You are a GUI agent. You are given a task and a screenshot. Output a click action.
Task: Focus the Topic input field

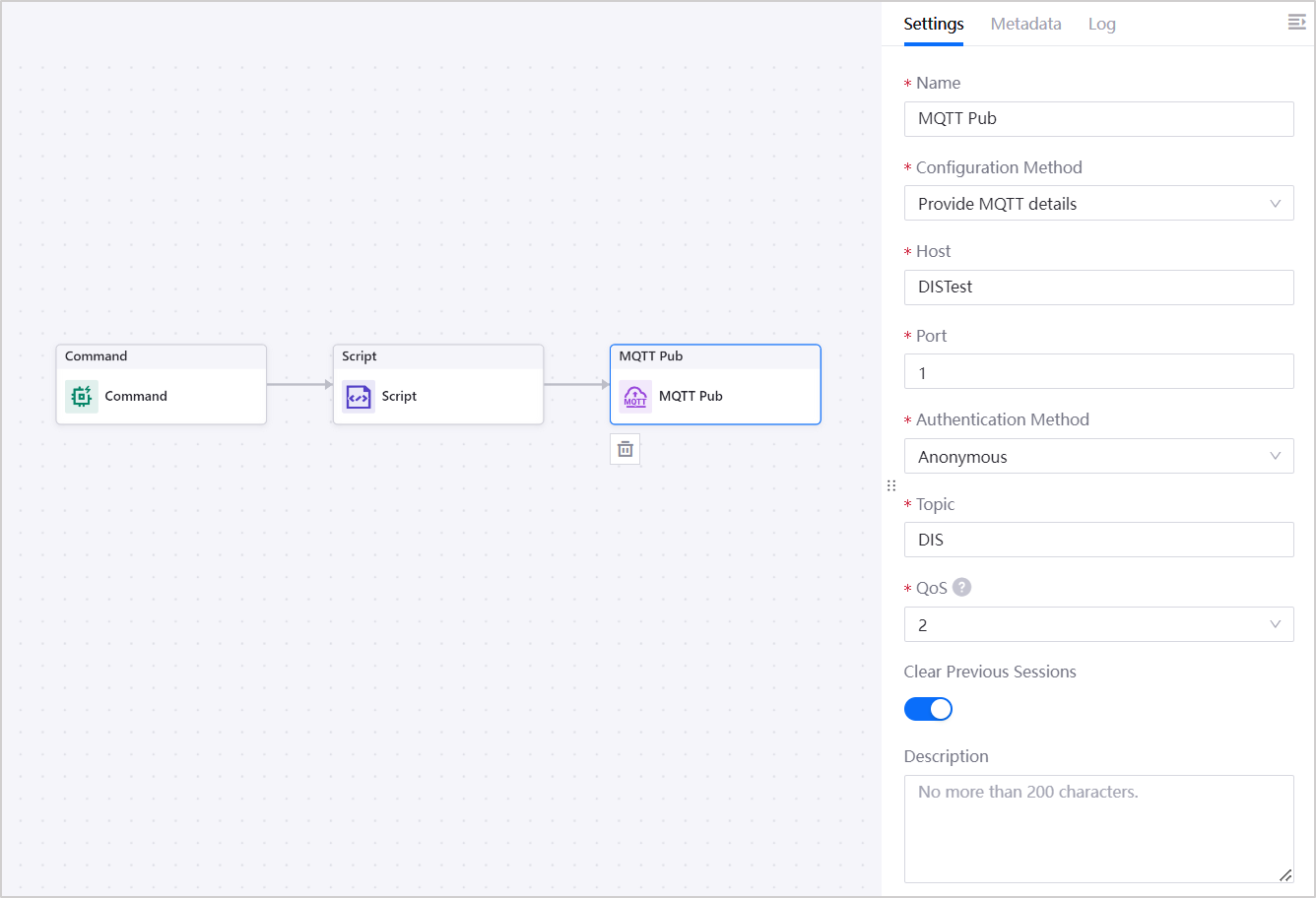click(1098, 541)
